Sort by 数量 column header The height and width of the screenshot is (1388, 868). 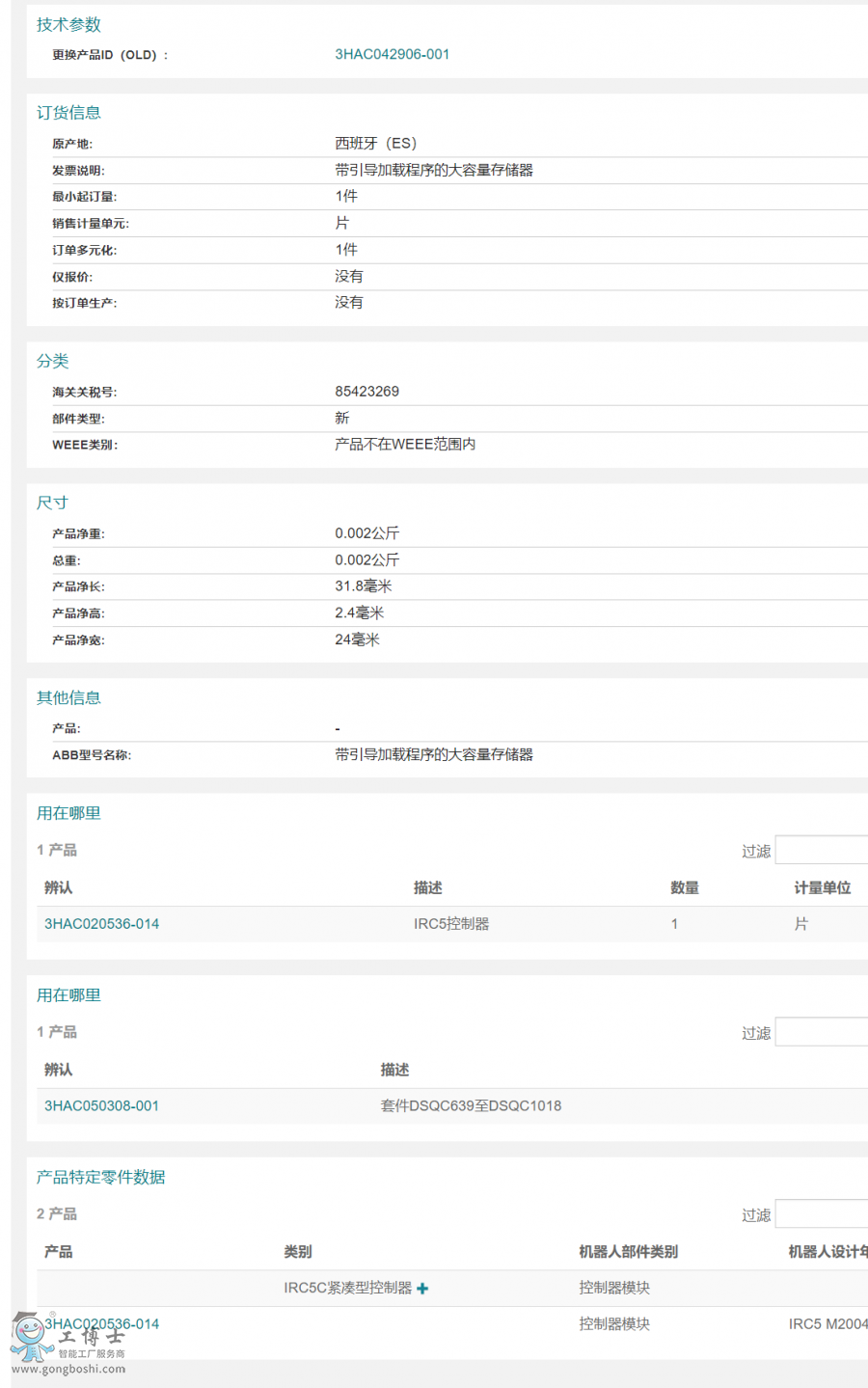tap(685, 888)
